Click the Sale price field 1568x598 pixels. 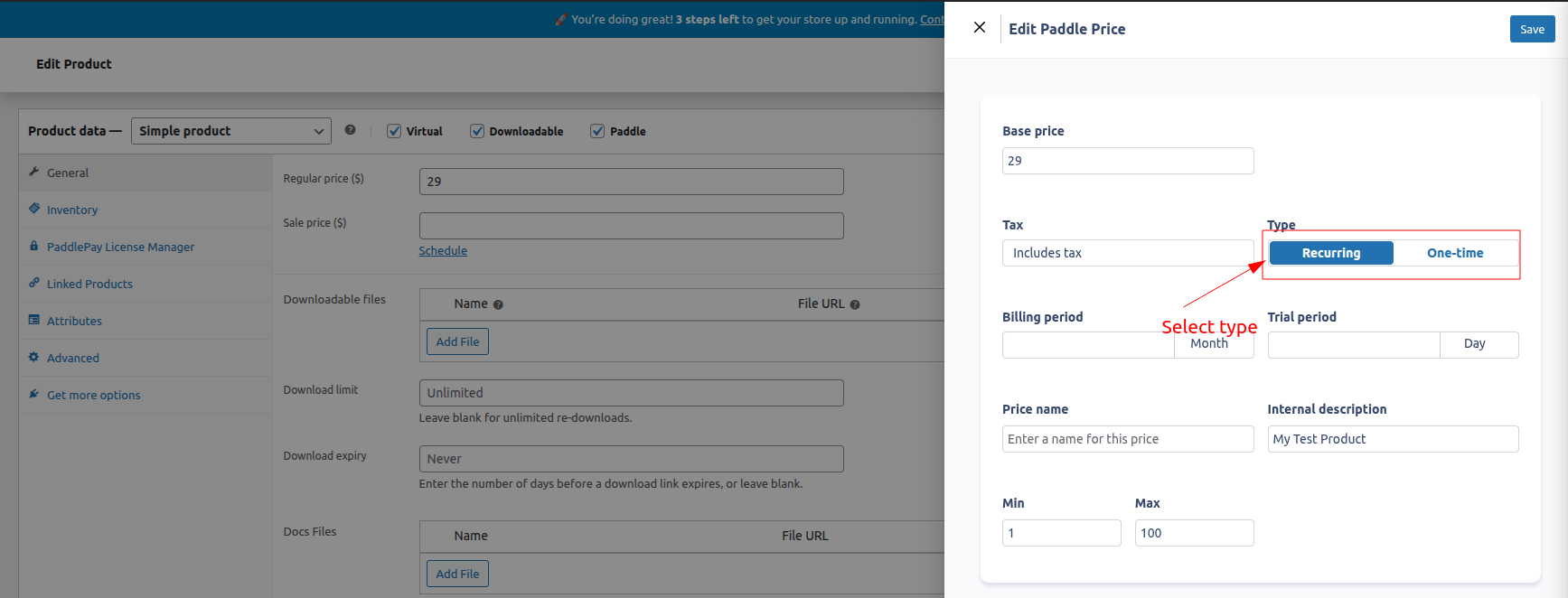coord(631,226)
